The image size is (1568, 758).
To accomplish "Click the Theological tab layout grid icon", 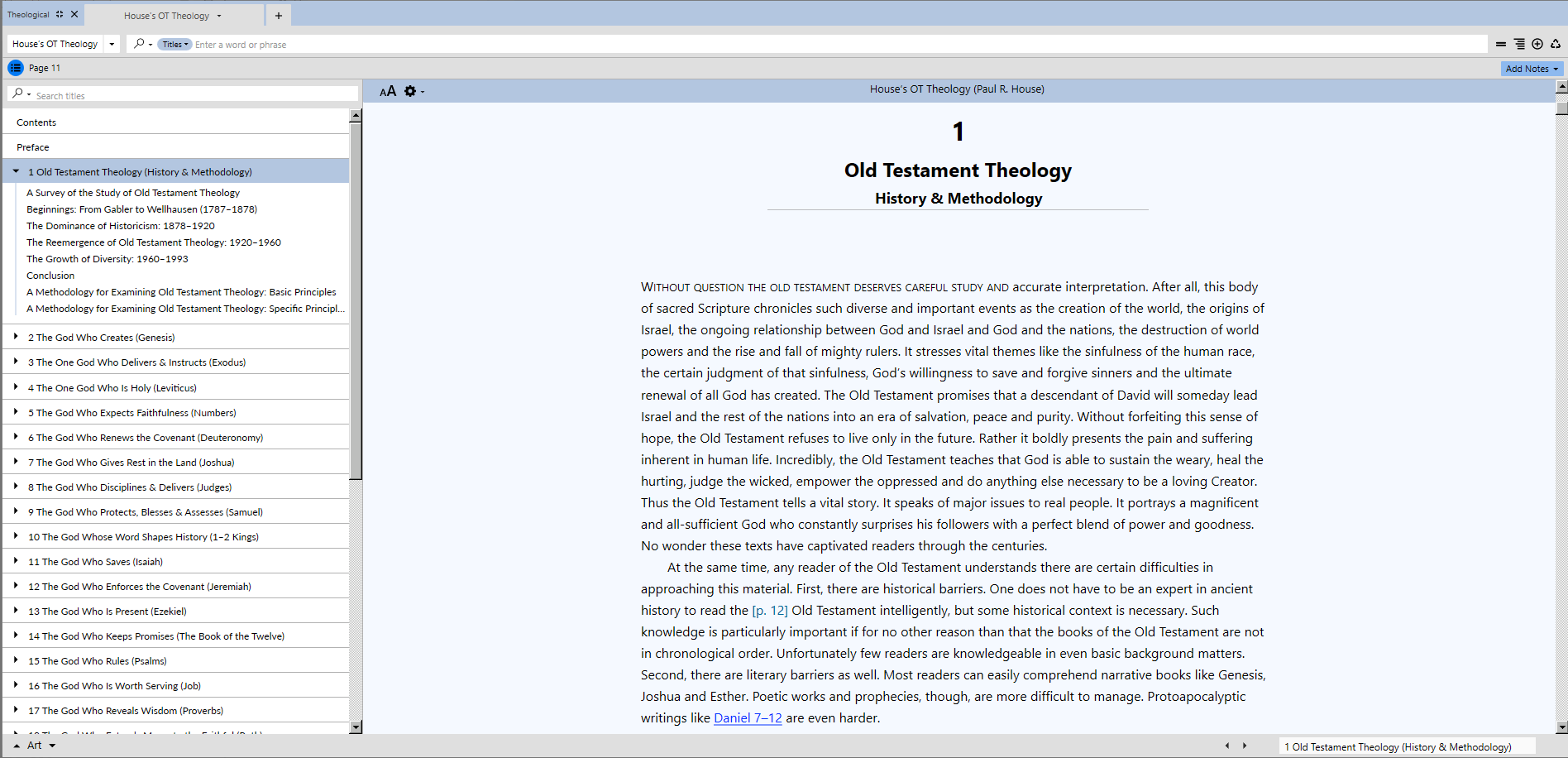I will point(60,14).
